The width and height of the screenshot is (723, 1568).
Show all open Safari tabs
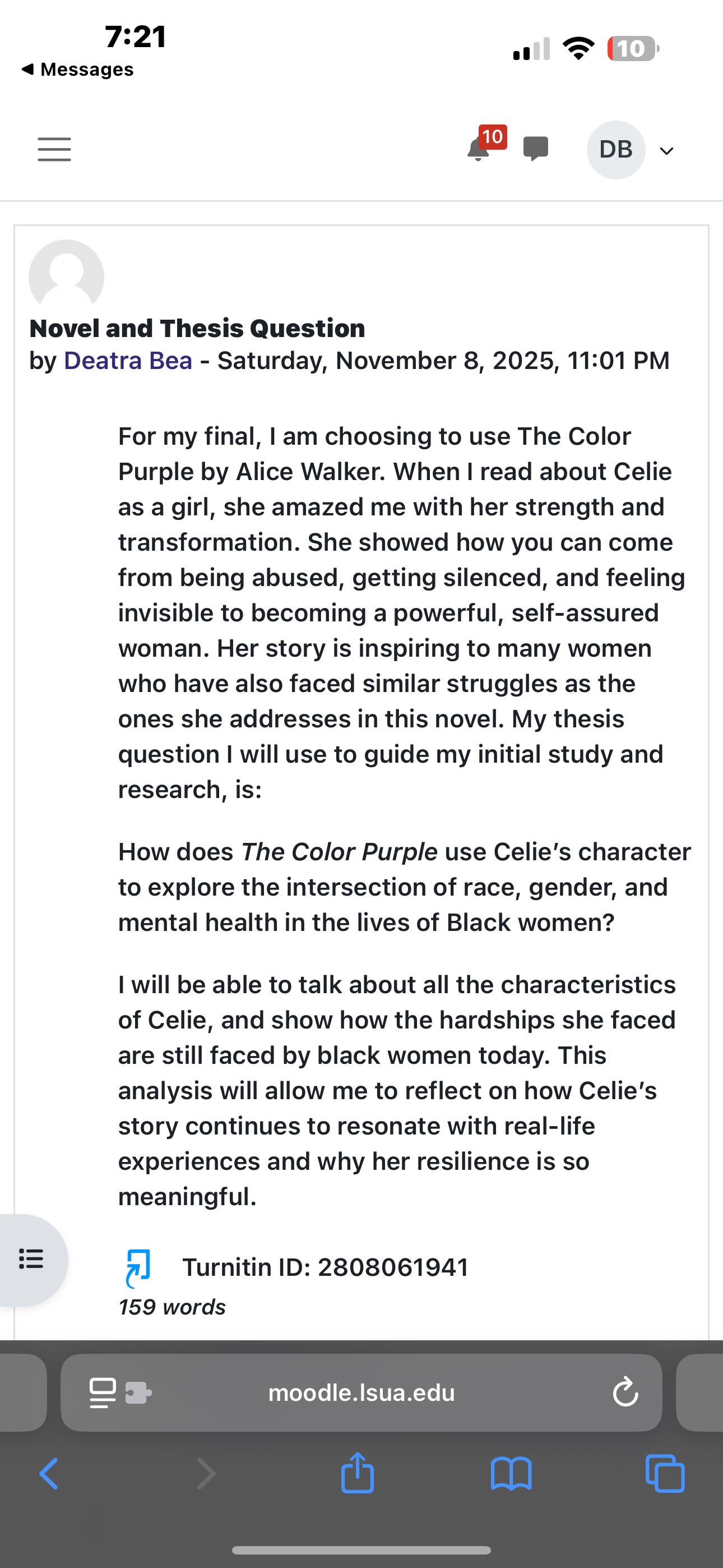pos(665,1474)
